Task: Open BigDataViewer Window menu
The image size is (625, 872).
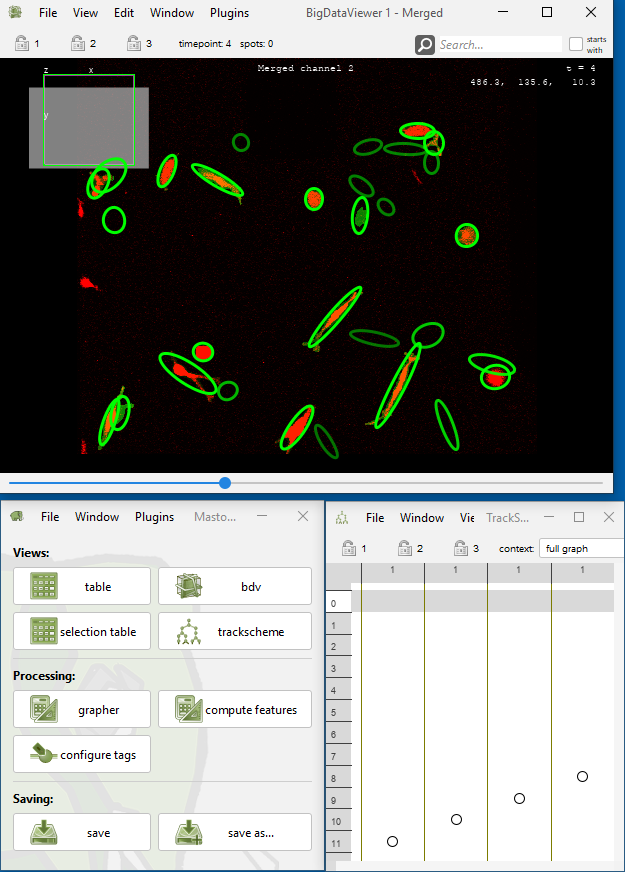Action: pyautogui.click(x=172, y=13)
